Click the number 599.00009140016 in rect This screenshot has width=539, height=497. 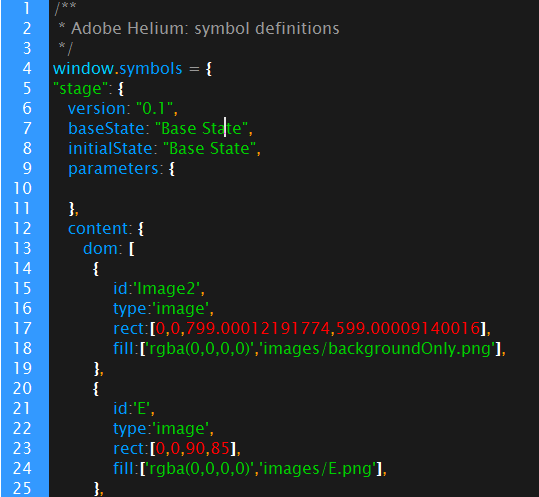tap(408, 329)
